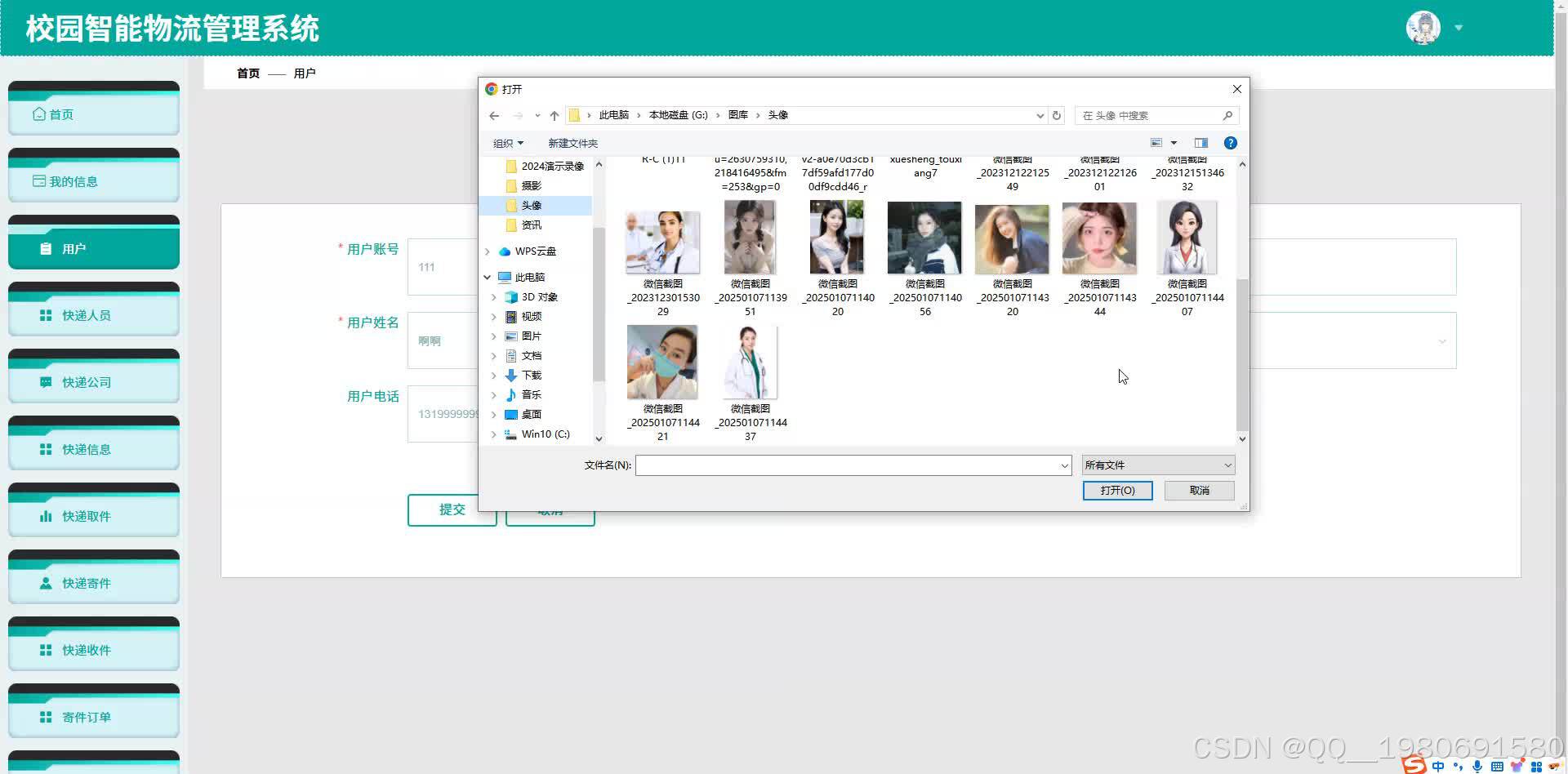Open the 我的信息 sidebar menu
The width and height of the screenshot is (1568, 774).
tap(94, 176)
